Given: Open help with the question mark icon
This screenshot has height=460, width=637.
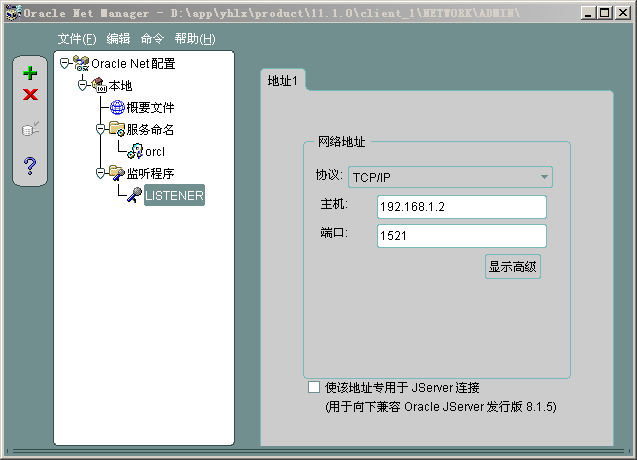Looking at the screenshot, I should tap(30, 166).
